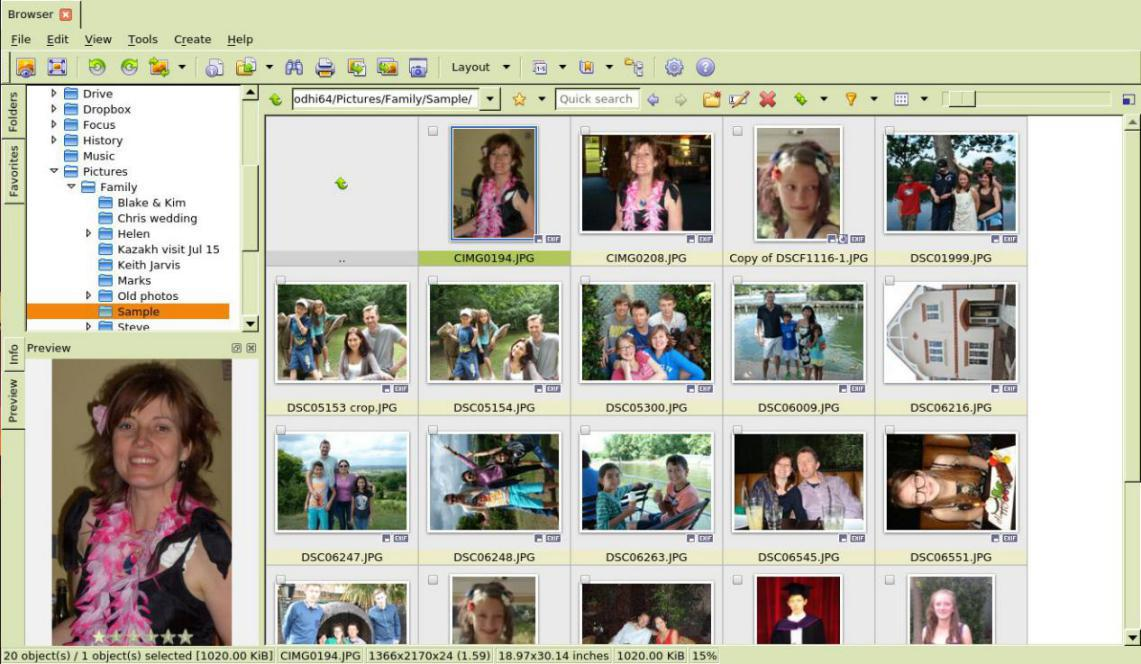Click the printer icon
Image resolution: width=1141 pixels, height=664 pixels.
pyautogui.click(x=325, y=68)
